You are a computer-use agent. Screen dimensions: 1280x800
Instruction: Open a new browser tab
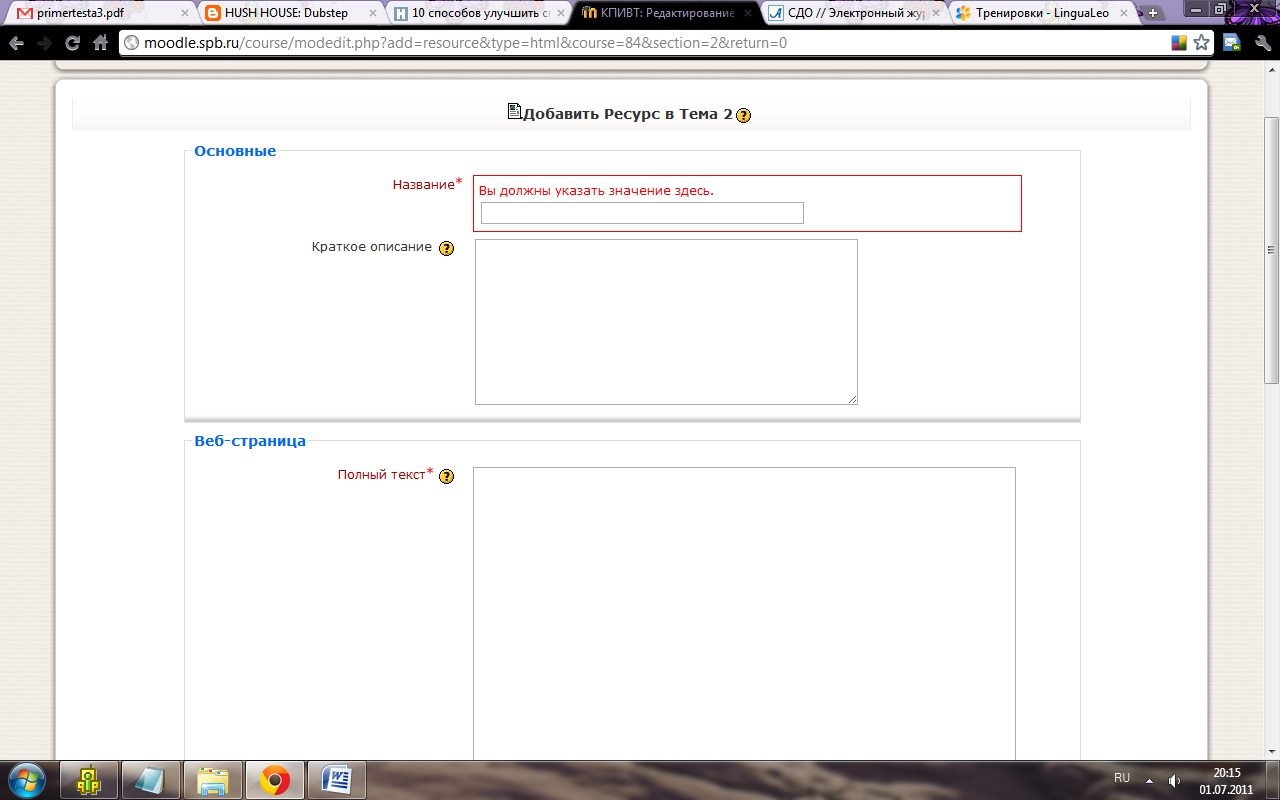1153,13
